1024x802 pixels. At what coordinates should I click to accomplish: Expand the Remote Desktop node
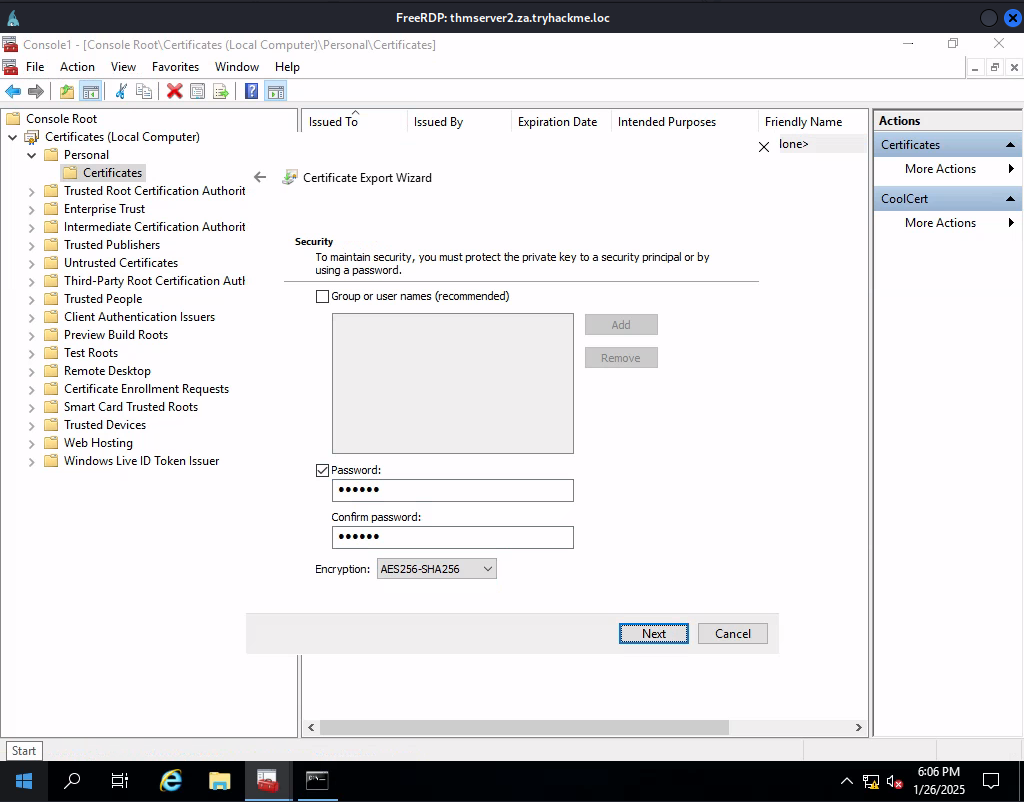tap(31, 372)
